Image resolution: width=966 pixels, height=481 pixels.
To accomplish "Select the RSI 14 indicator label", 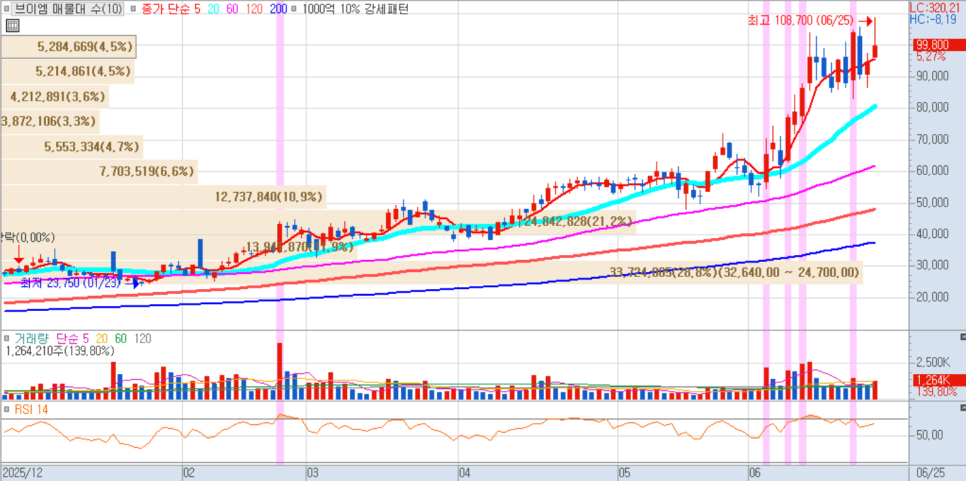I will [x=31, y=409].
